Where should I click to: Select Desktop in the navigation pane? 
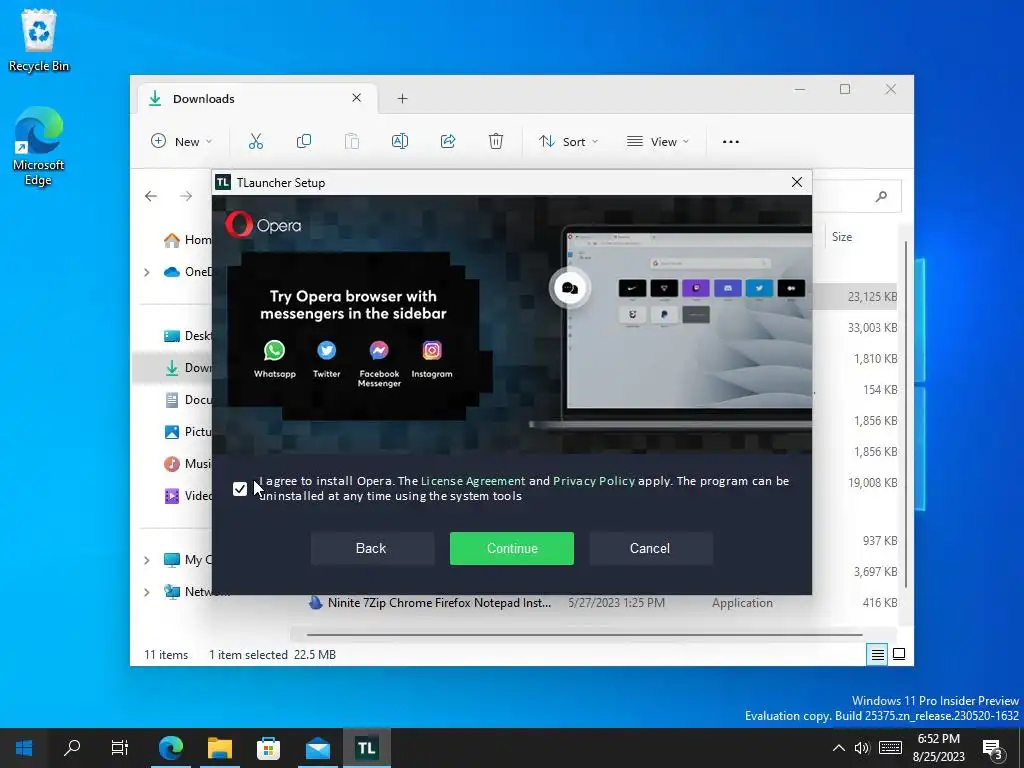point(187,336)
